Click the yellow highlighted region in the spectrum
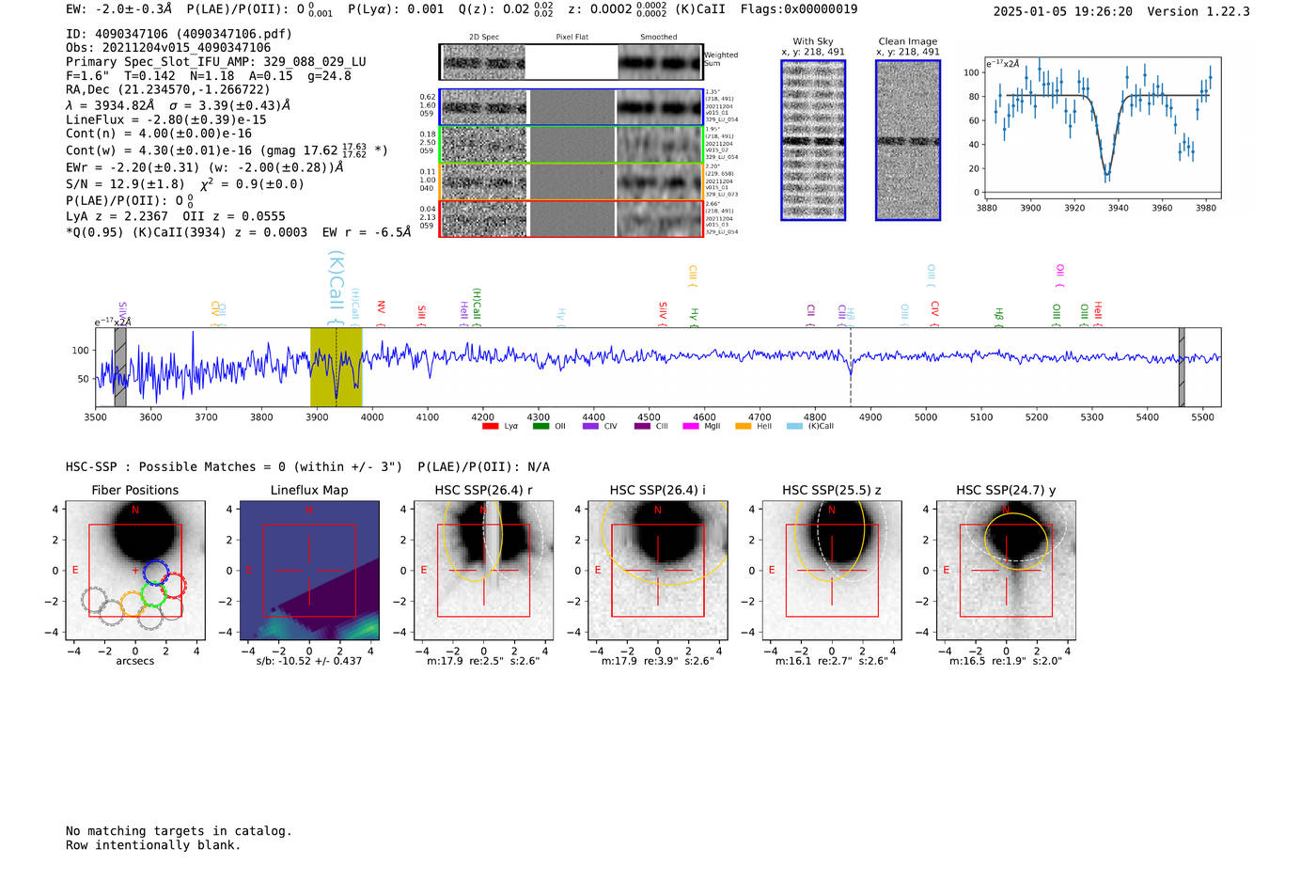Viewport: 1316px width, 896px height. [x=336, y=367]
